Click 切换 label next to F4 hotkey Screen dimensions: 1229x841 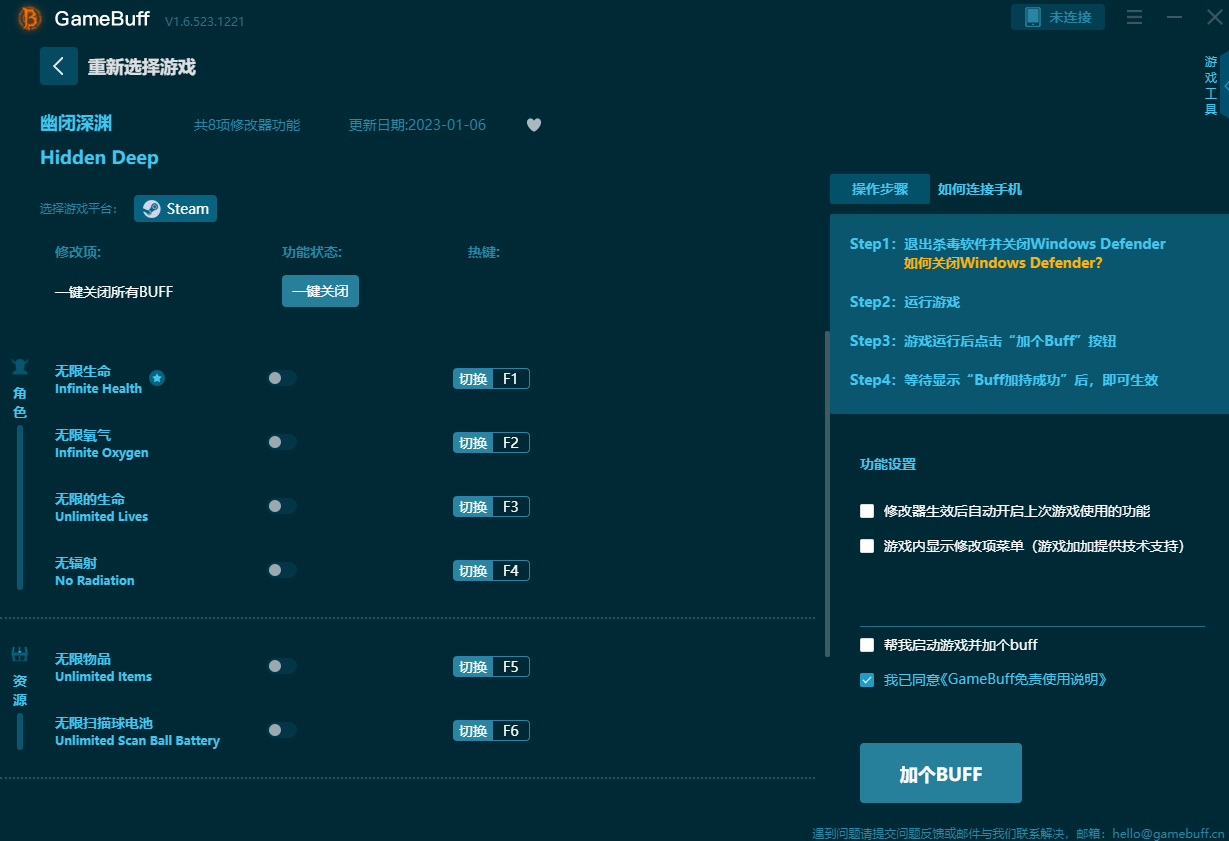pyautogui.click(x=473, y=571)
